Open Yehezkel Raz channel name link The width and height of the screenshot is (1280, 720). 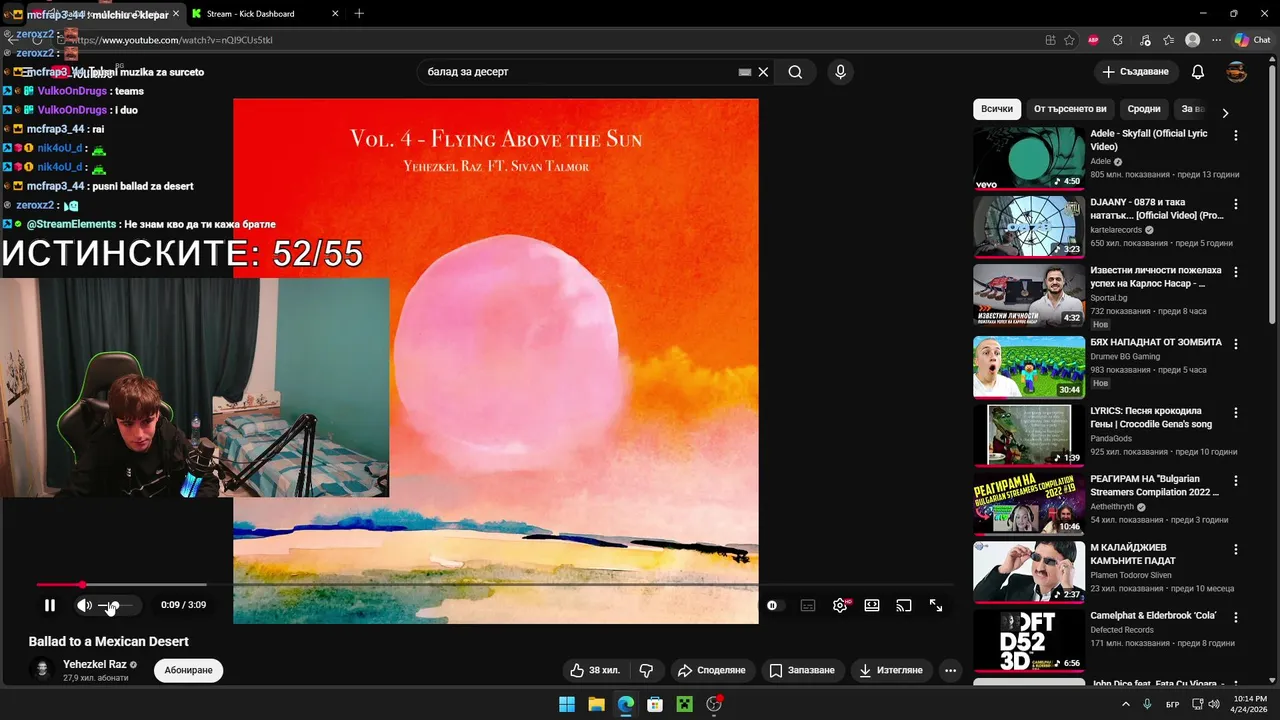(95, 664)
